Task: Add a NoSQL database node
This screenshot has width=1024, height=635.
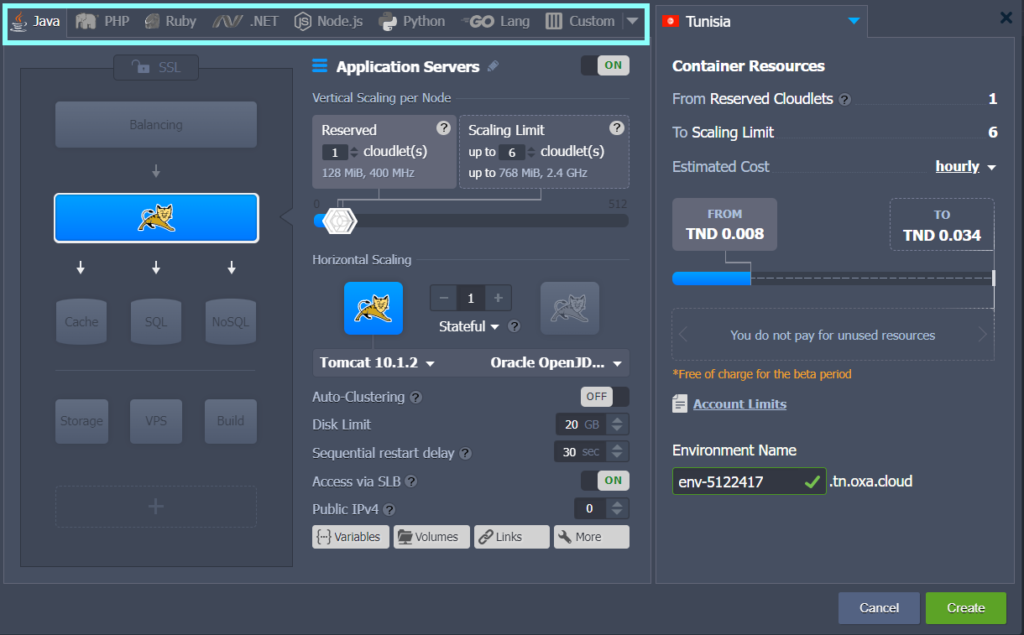Action: tap(231, 321)
